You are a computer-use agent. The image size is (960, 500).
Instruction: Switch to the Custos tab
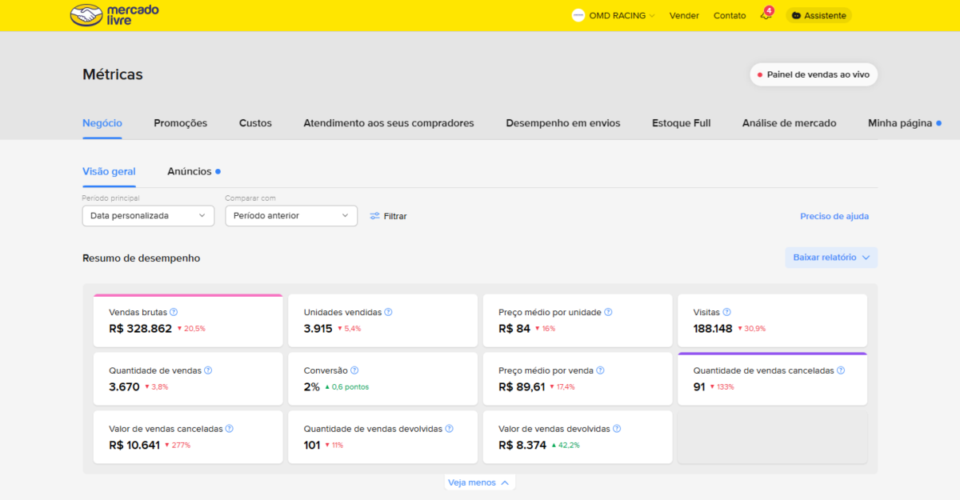[x=255, y=123]
